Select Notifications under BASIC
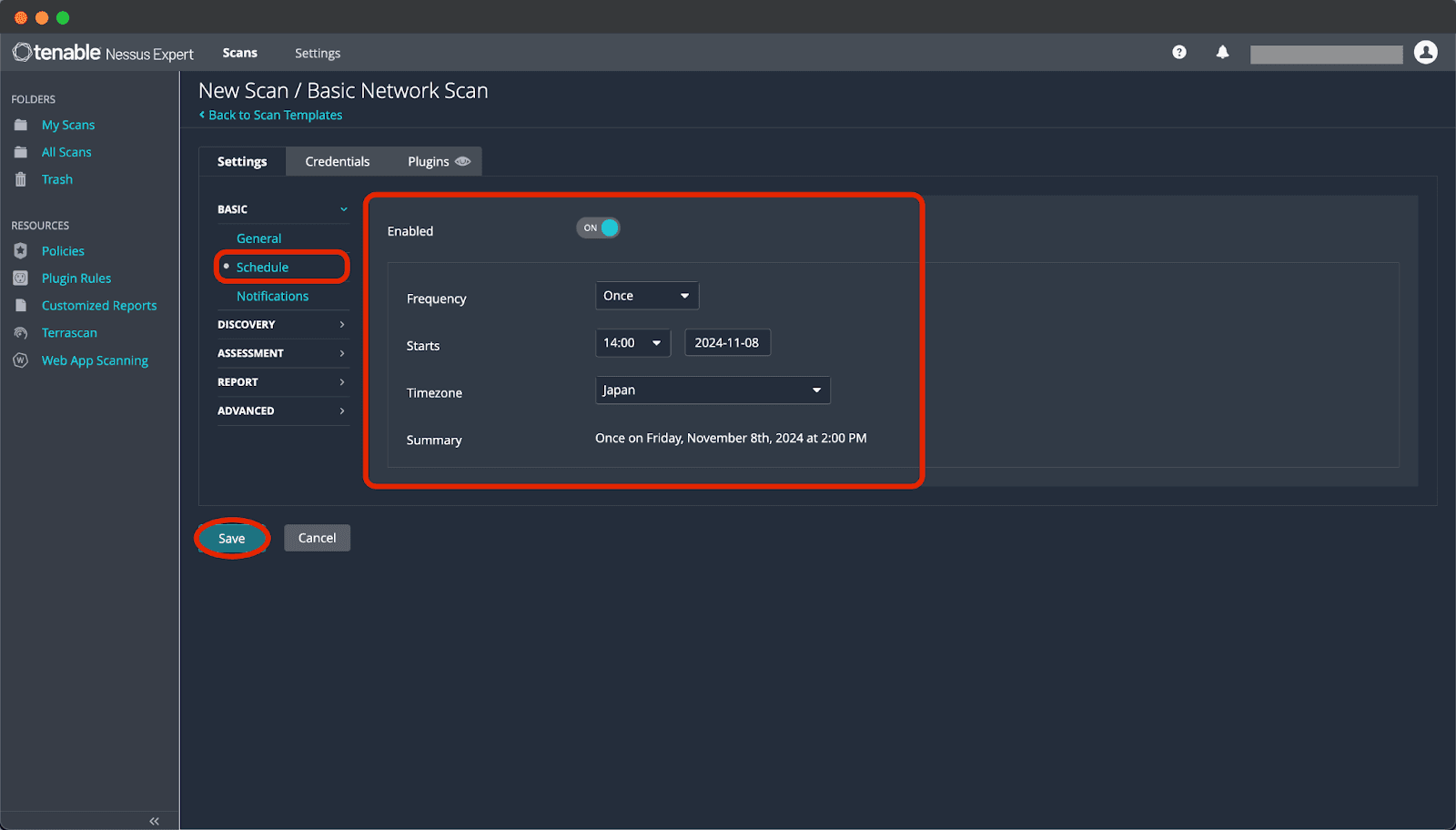The width and height of the screenshot is (1456, 830). (273, 297)
